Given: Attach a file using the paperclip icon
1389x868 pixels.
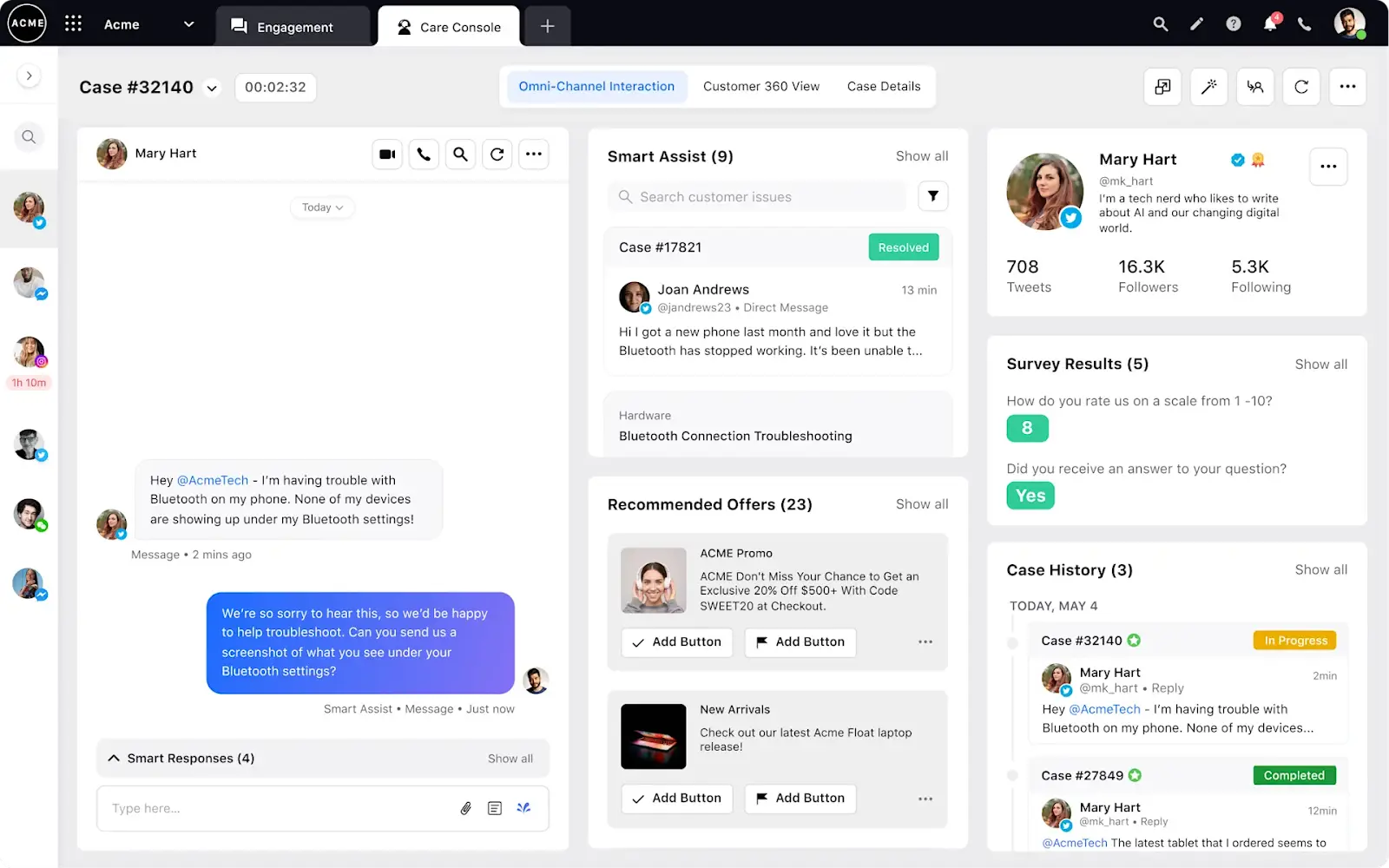Looking at the screenshot, I should tap(466, 807).
